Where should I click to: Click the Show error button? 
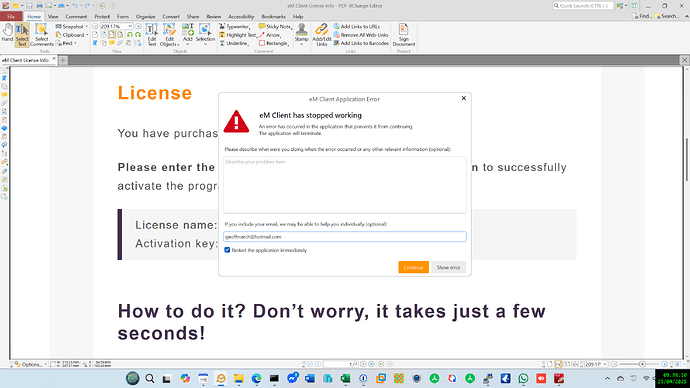coord(448,267)
